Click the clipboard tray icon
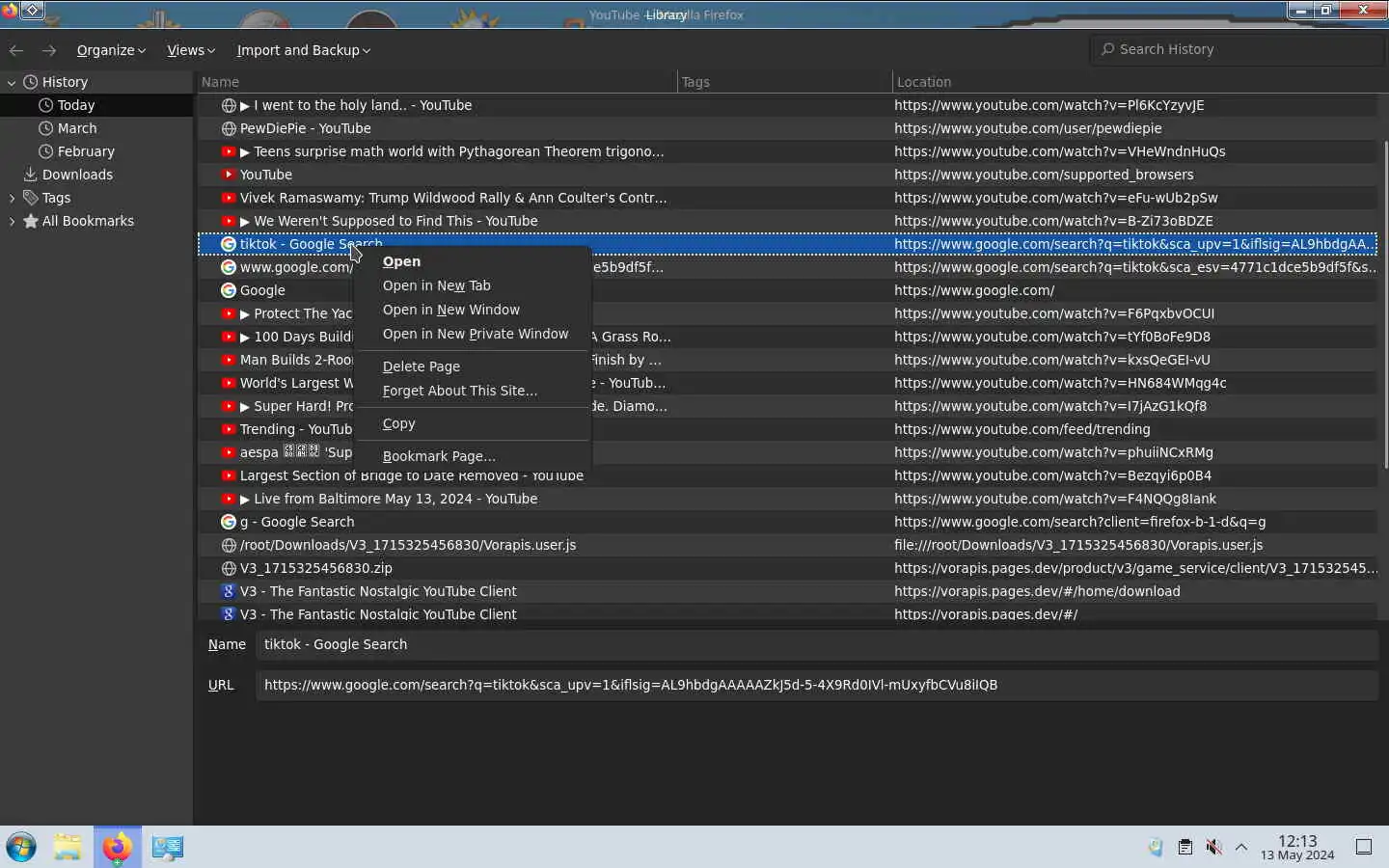The height and width of the screenshot is (868, 1389). point(1185,848)
